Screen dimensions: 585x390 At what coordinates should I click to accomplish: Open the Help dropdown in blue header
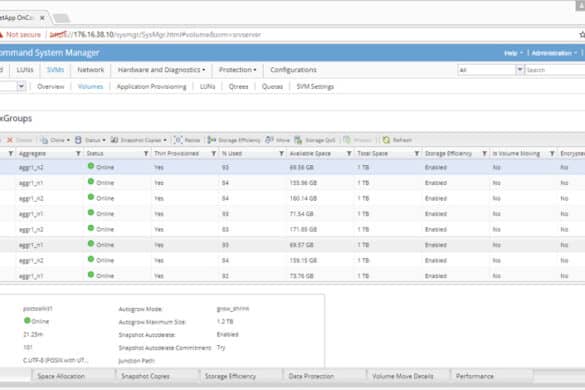coord(513,53)
